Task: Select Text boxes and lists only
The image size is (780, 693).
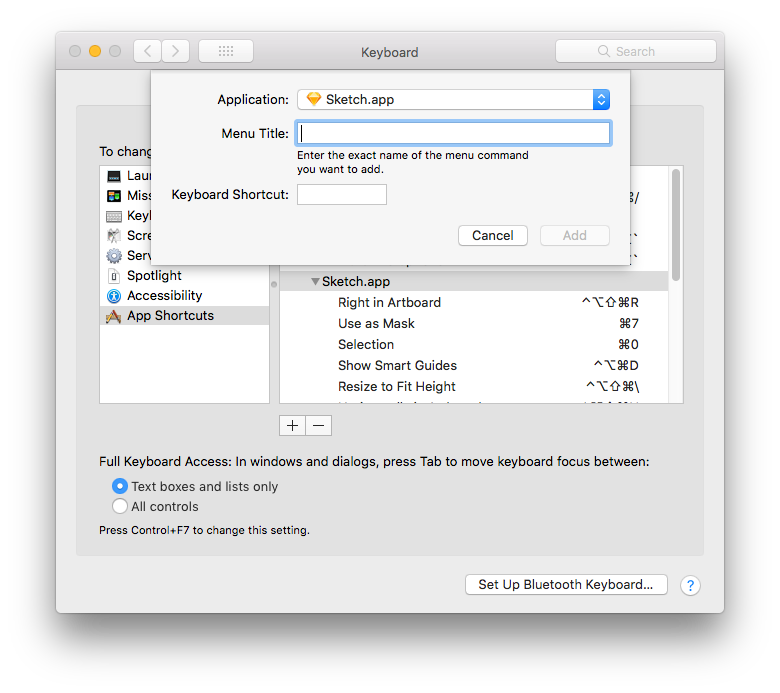Action: 119,486
